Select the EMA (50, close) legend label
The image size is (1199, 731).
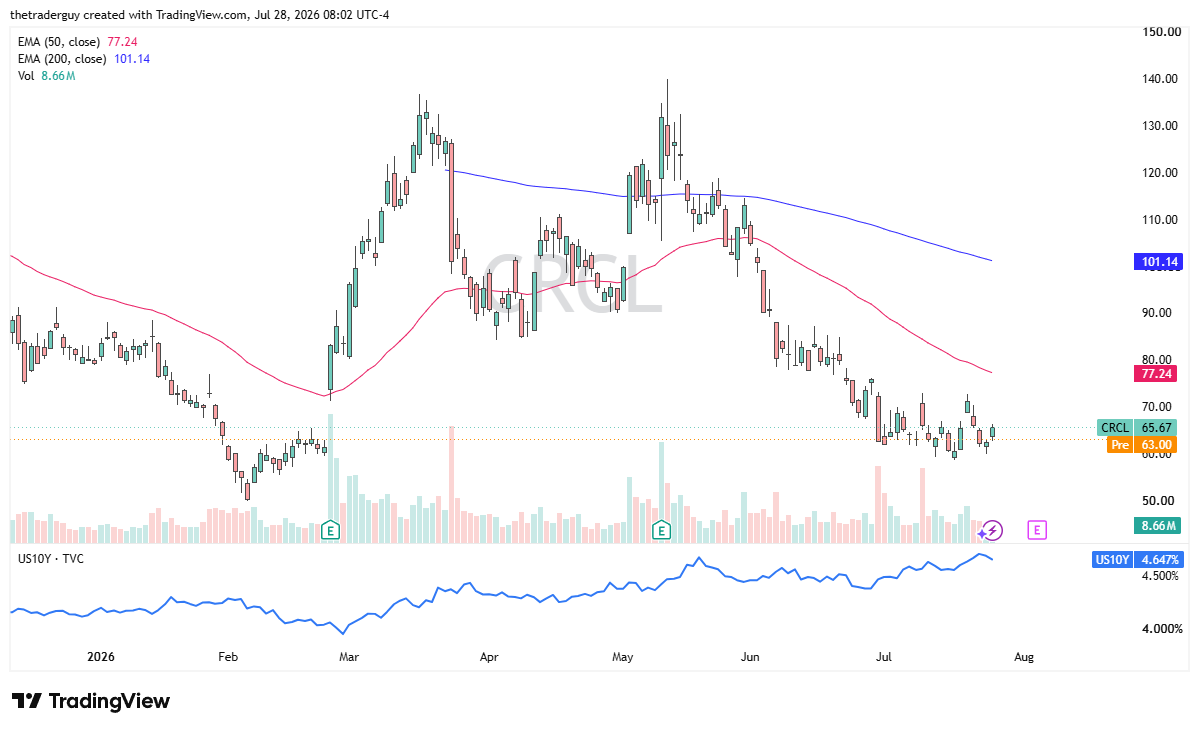click(x=59, y=42)
